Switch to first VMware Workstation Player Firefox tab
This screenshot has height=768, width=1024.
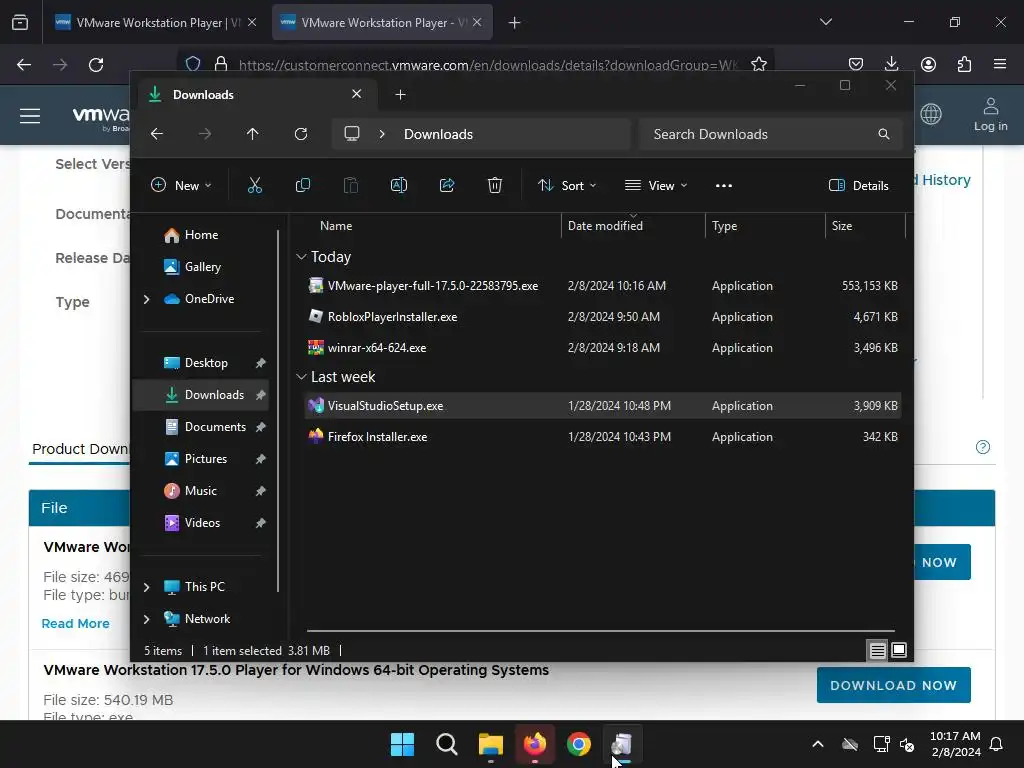point(156,22)
